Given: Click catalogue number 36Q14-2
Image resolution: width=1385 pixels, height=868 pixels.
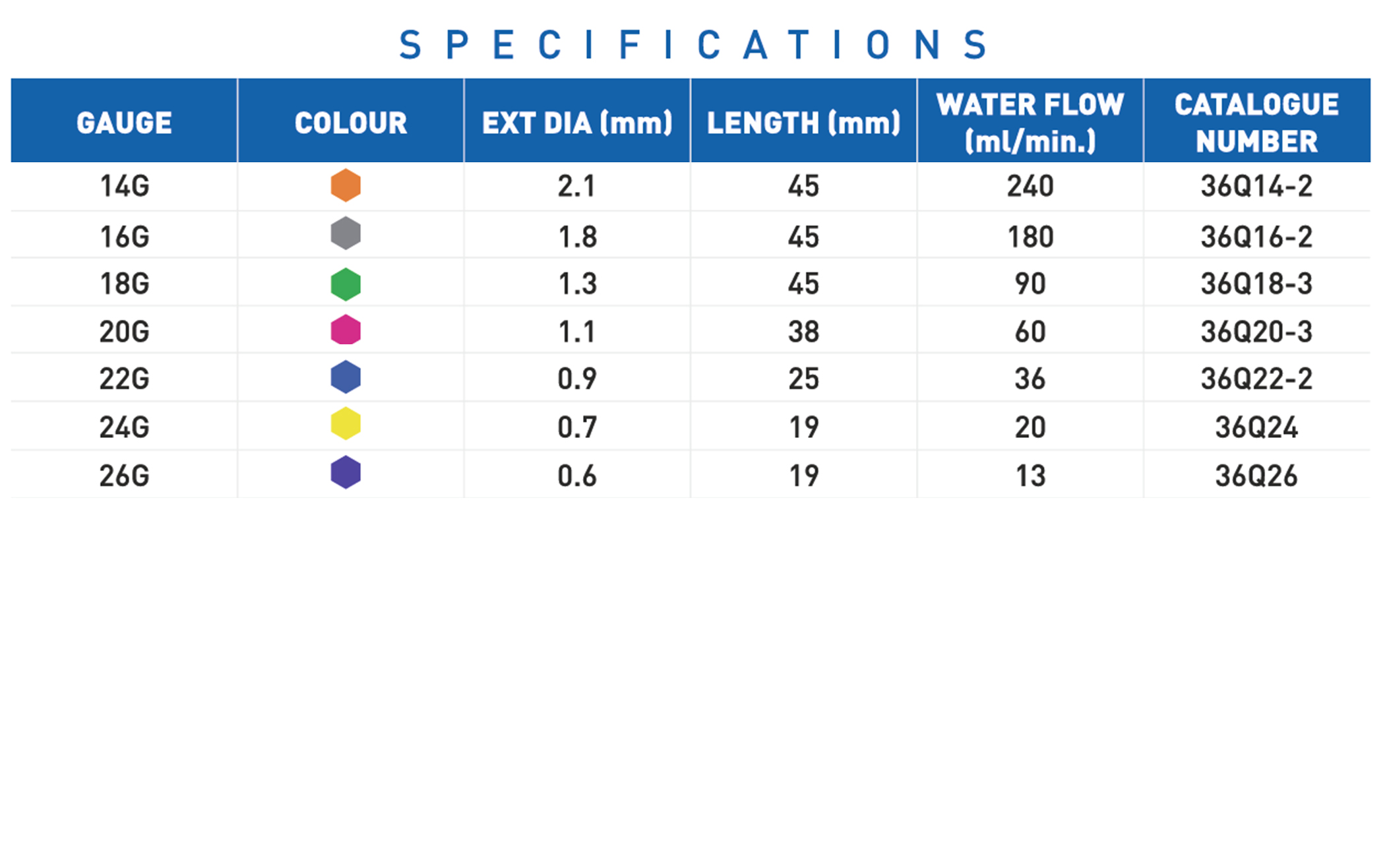Looking at the screenshot, I should pos(1256,187).
